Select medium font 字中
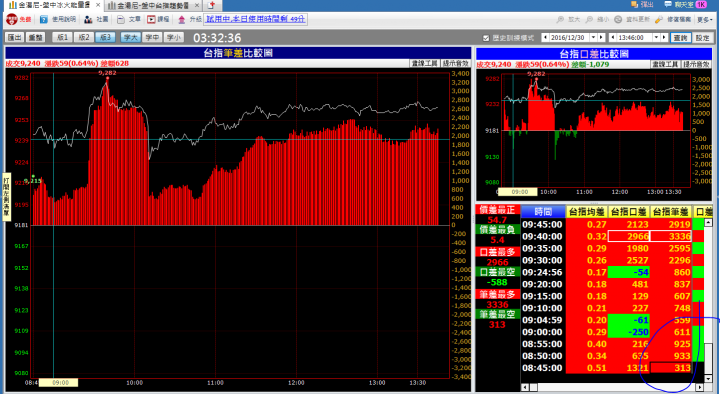This screenshot has width=720, height=394. [152, 38]
